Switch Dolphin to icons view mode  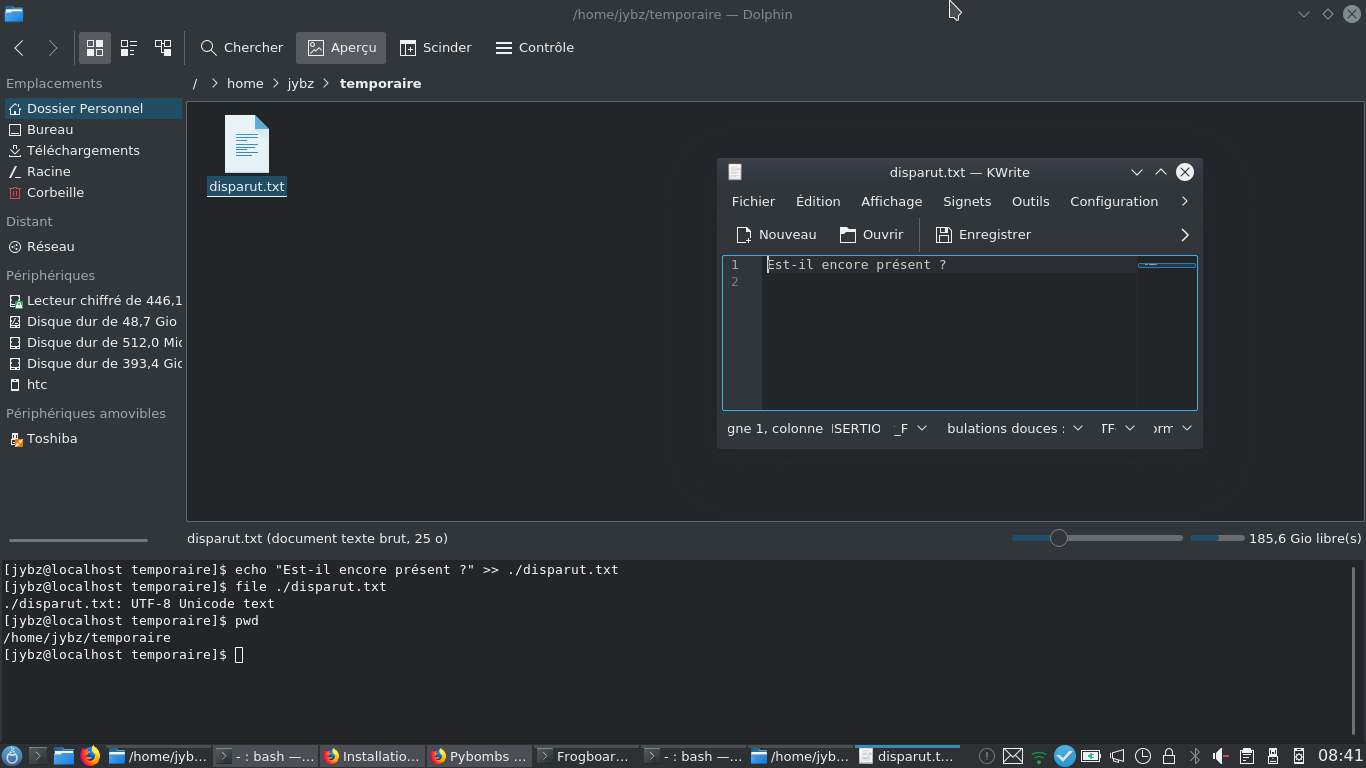point(95,47)
